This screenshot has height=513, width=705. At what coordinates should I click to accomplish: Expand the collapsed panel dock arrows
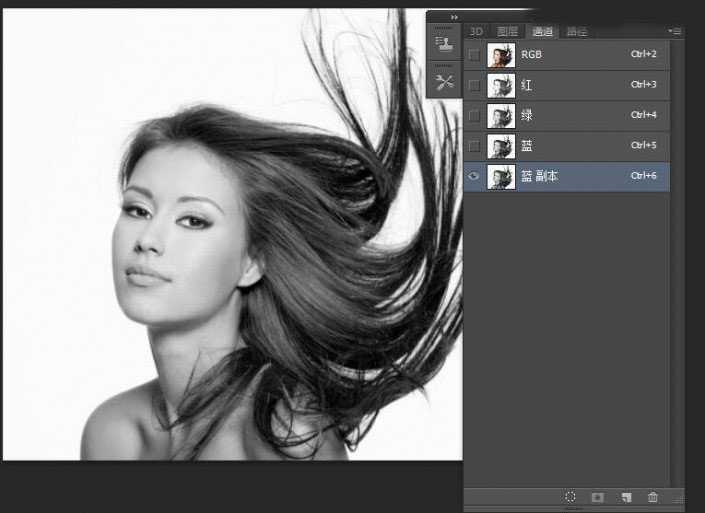(454, 17)
